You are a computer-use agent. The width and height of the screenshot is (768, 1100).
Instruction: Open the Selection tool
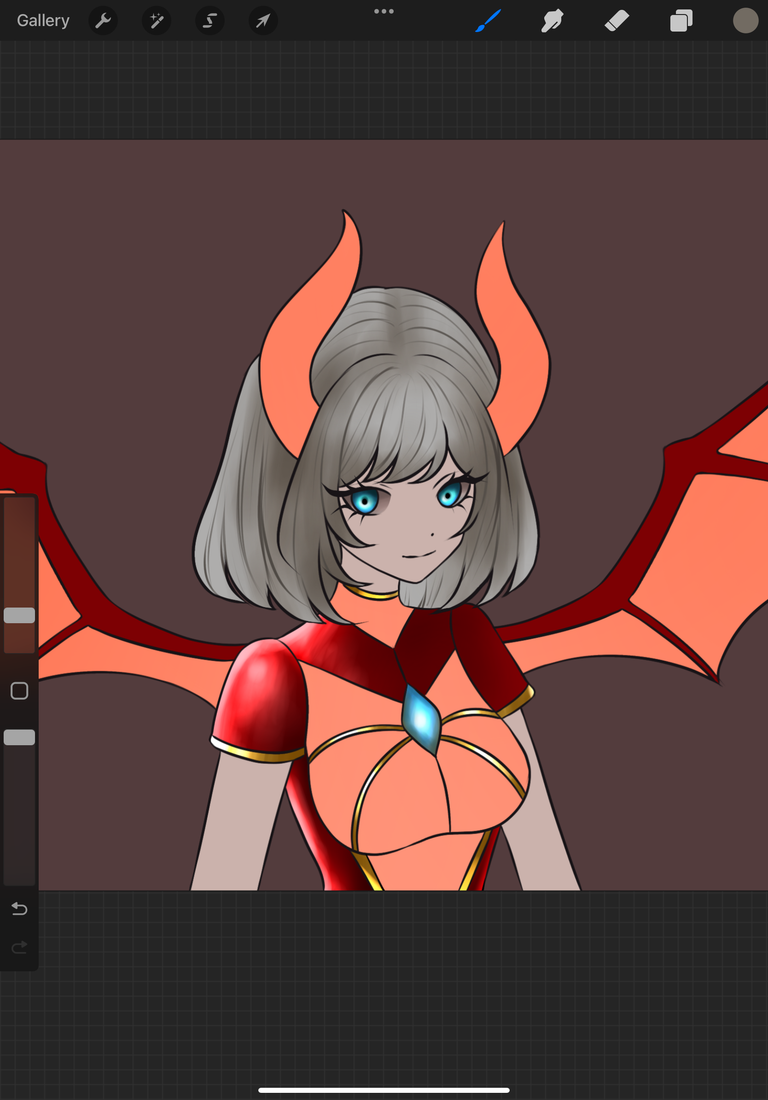click(210, 20)
